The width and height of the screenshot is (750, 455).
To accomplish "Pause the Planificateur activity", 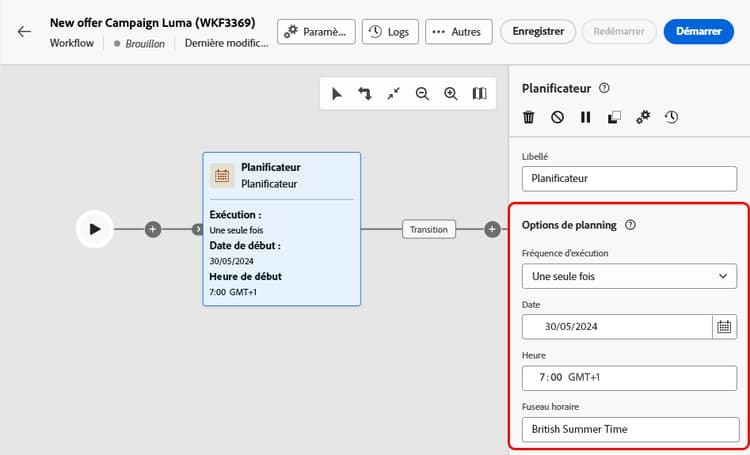I will [585, 117].
